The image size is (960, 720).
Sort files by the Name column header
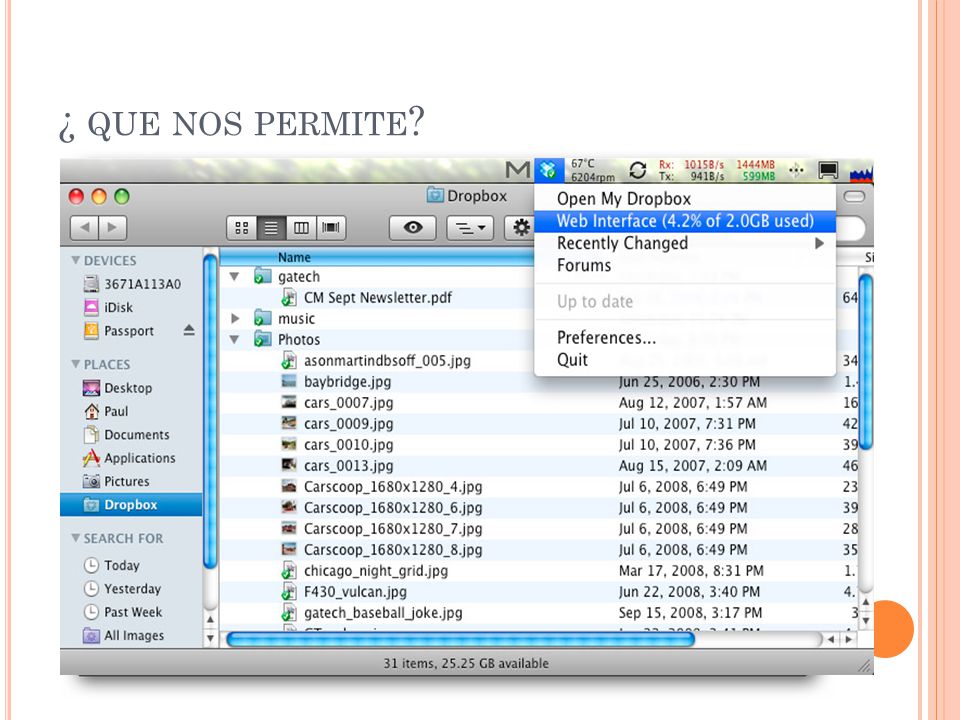377,258
